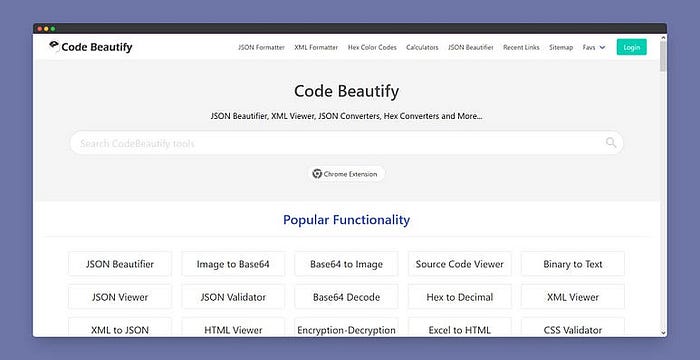Open the Hex to Decimal tool
The width and height of the screenshot is (700, 360).
click(x=459, y=297)
